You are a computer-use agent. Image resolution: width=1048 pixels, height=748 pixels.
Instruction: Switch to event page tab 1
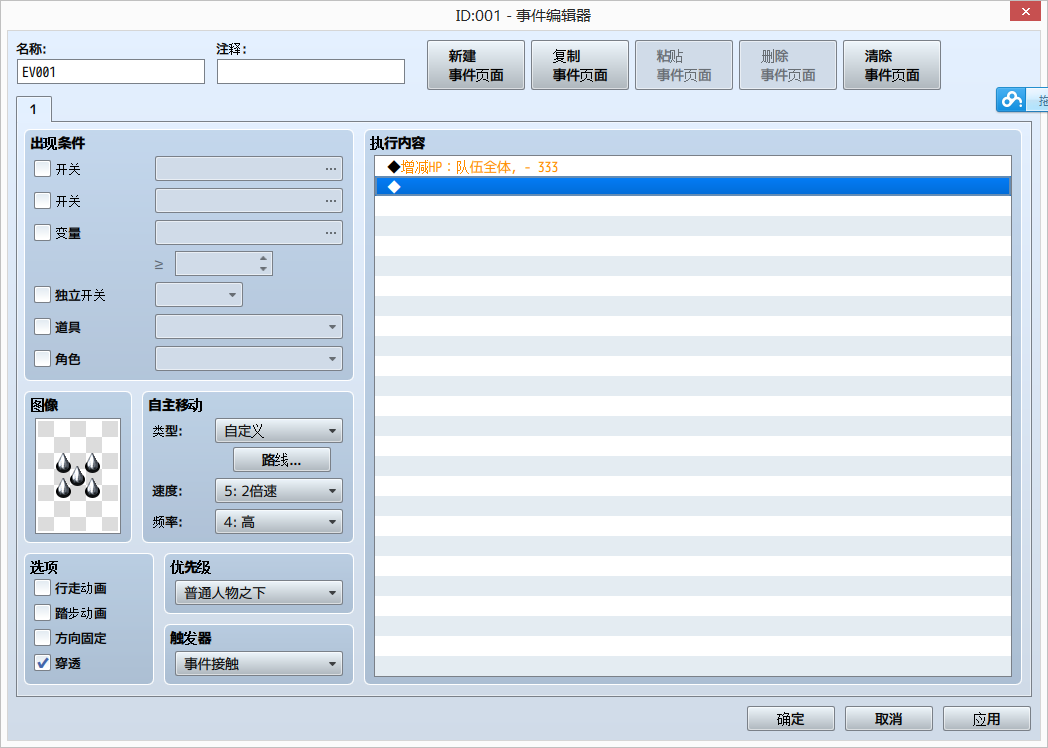[33, 109]
